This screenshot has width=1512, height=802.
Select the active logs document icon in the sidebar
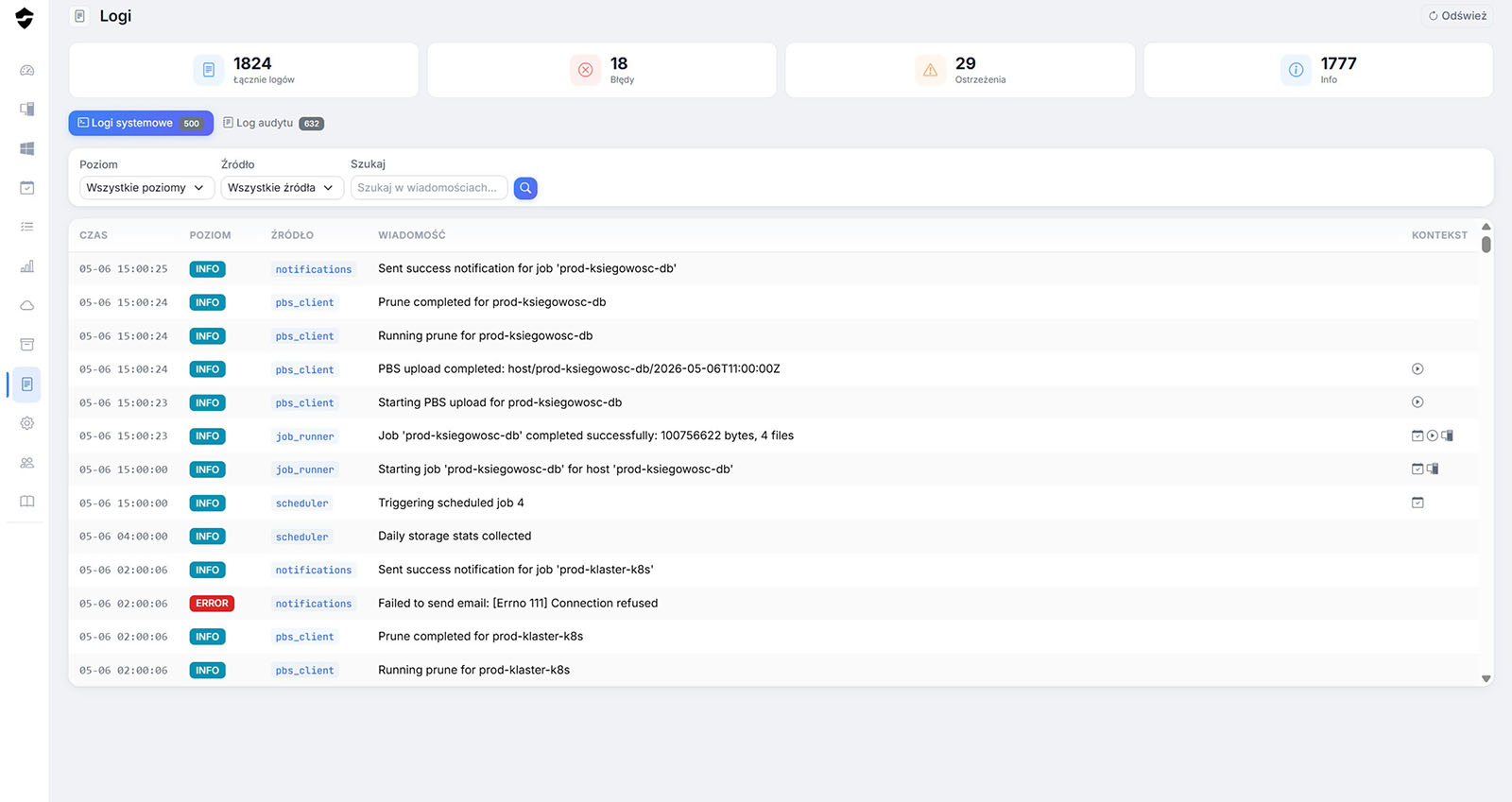coord(27,384)
